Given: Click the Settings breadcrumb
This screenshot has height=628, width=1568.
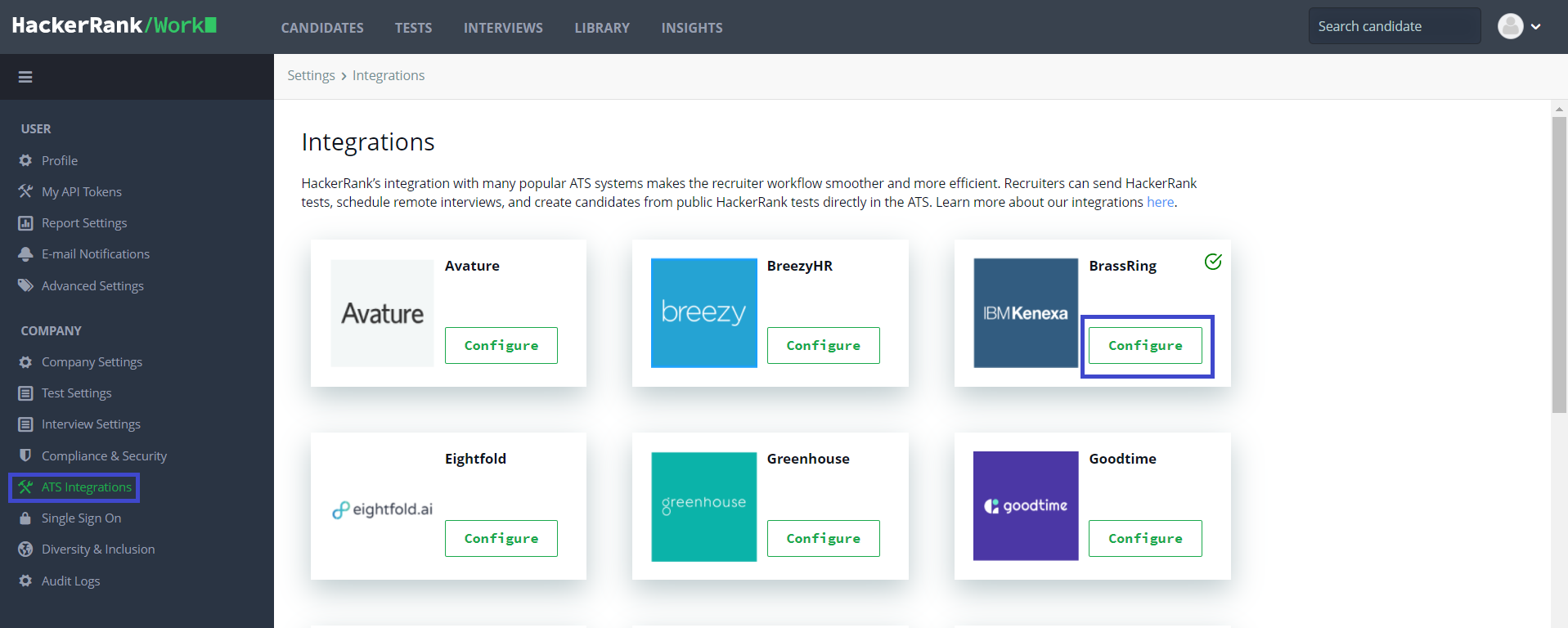Looking at the screenshot, I should [x=311, y=75].
